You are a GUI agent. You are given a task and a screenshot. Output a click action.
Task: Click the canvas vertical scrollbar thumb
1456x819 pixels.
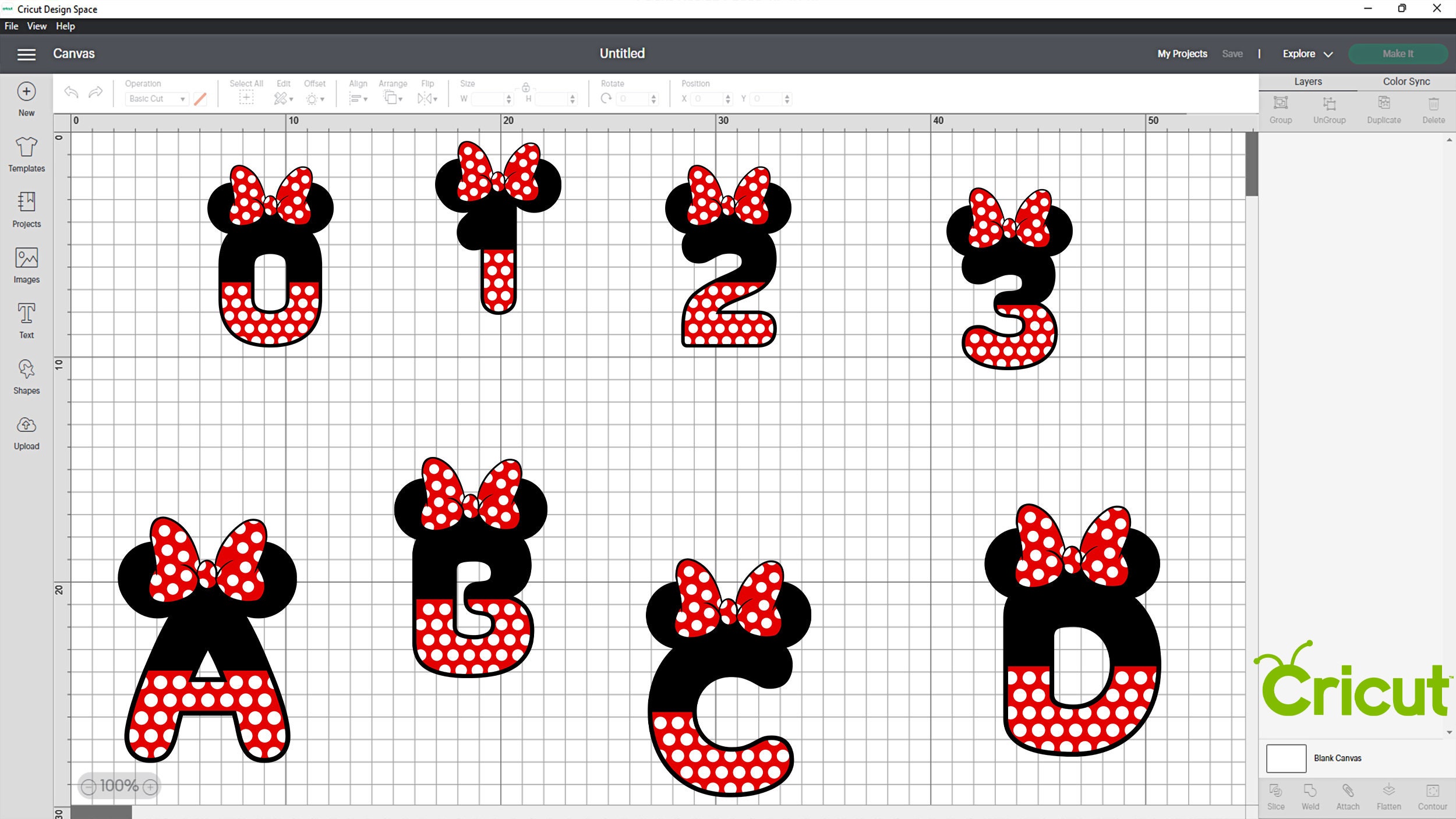point(1252,164)
